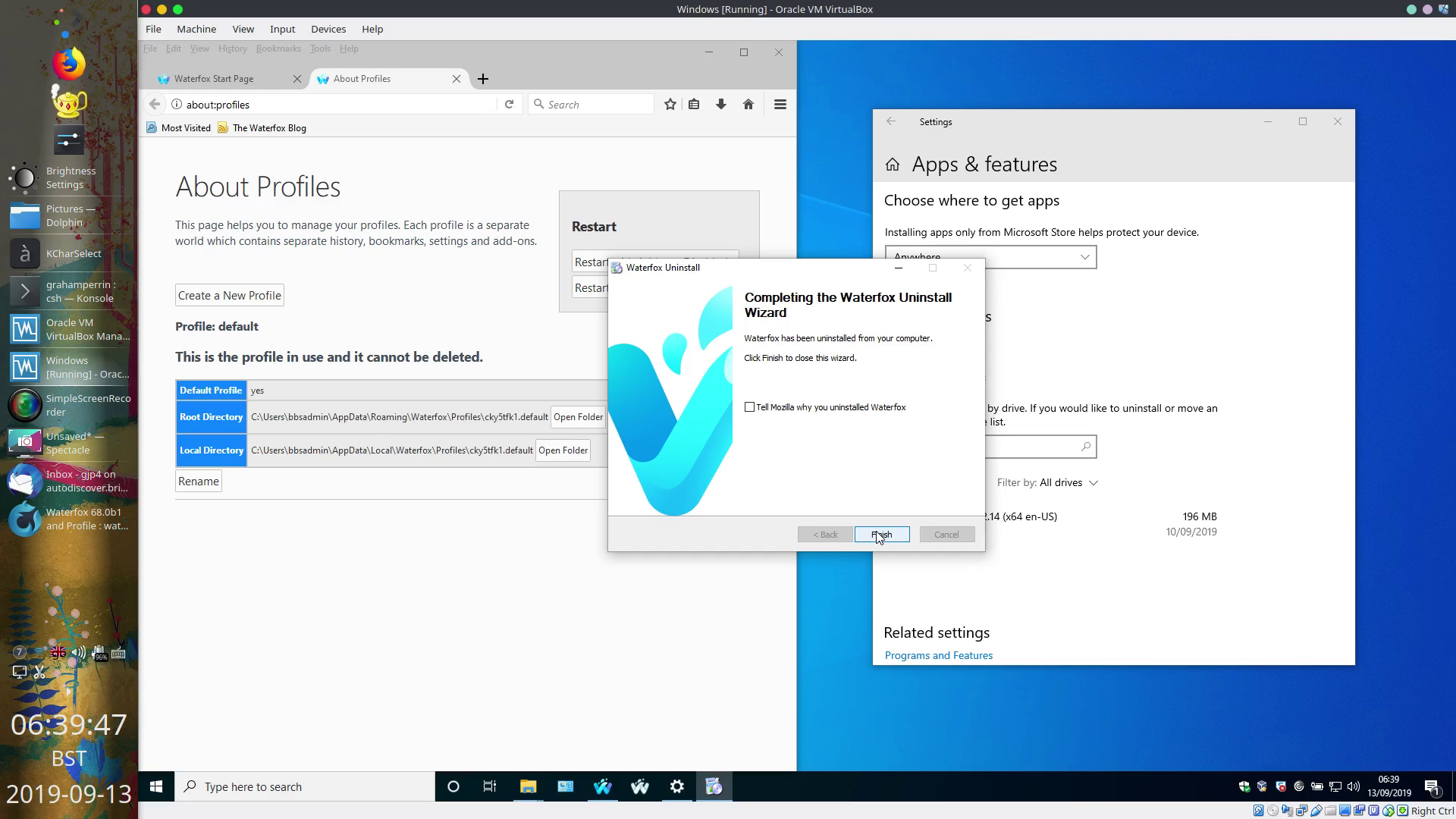Open Folder for the Root Directory path
Viewport: 1456px width, 819px height.
click(x=578, y=416)
